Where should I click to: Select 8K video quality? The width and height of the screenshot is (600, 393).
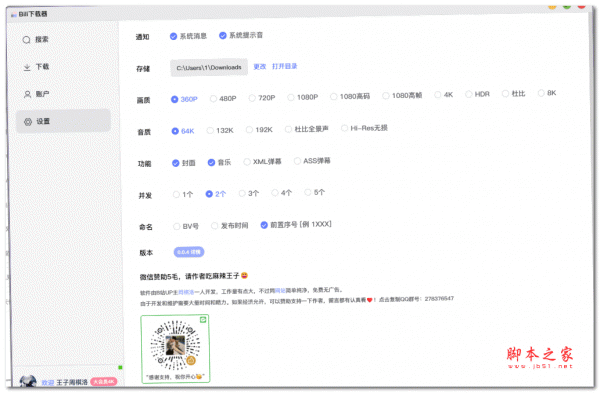click(547, 93)
